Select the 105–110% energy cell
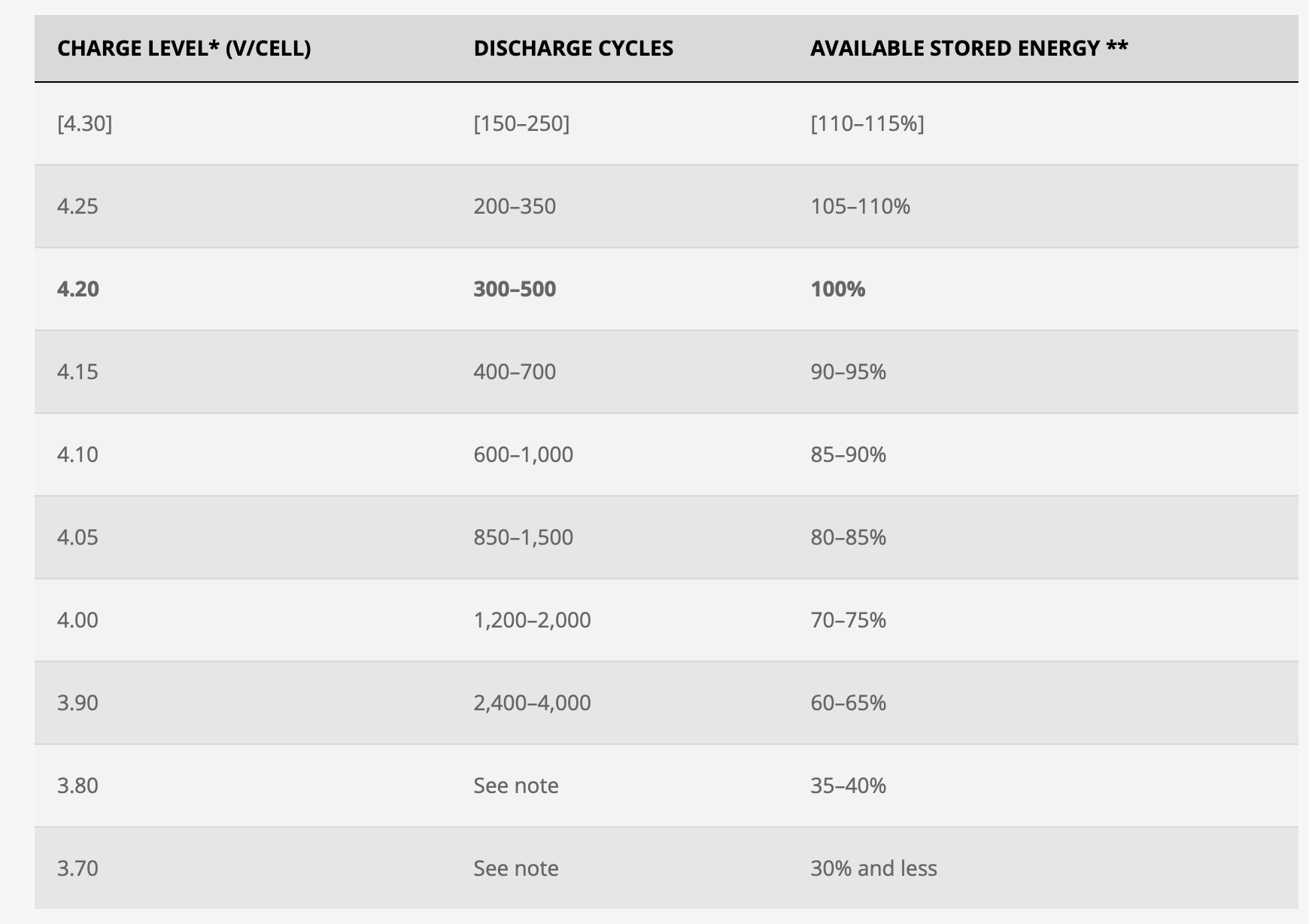 [860, 206]
